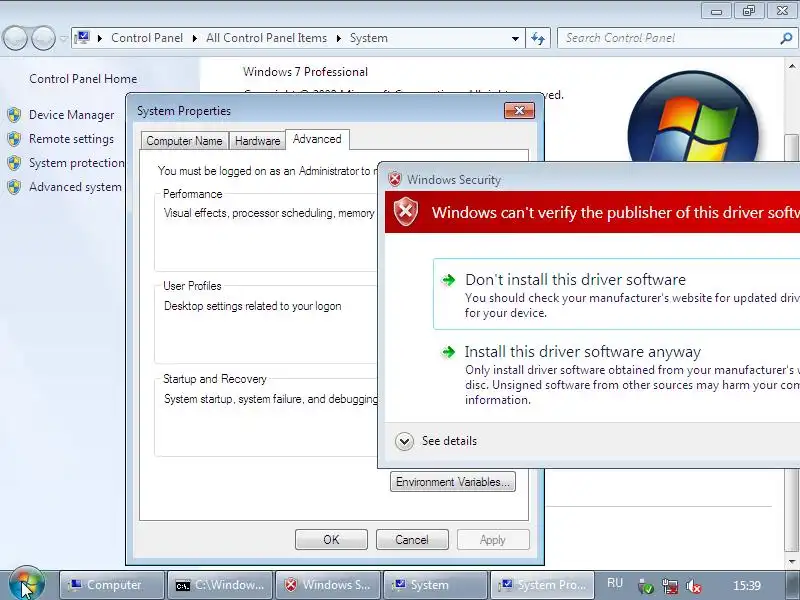The height and width of the screenshot is (600, 800).
Task: Restore down the System Control Panel window
Action: point(748,11)
